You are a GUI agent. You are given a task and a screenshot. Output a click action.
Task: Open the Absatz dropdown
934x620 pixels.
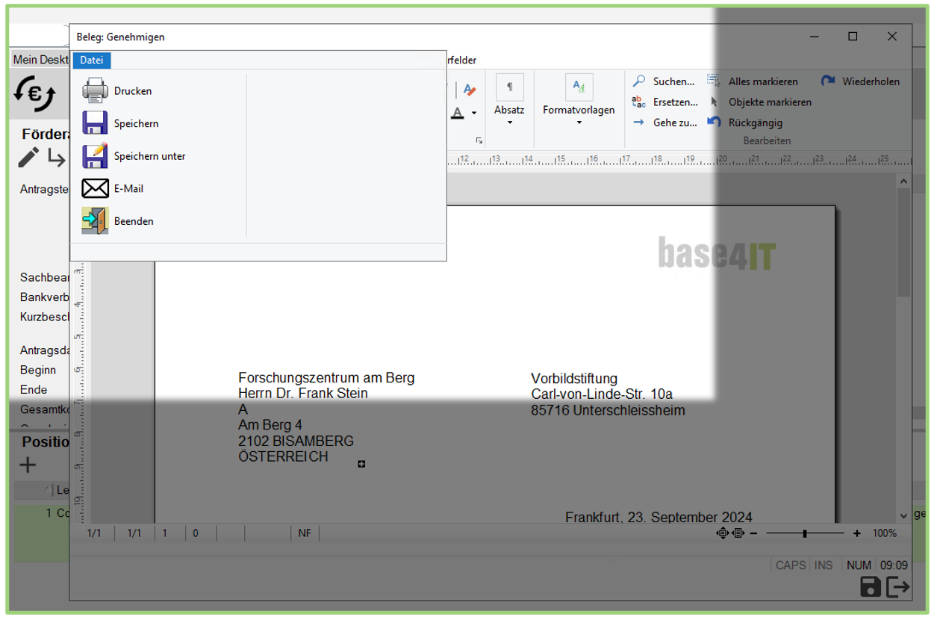pyautogui.click(x=509, y=110)
